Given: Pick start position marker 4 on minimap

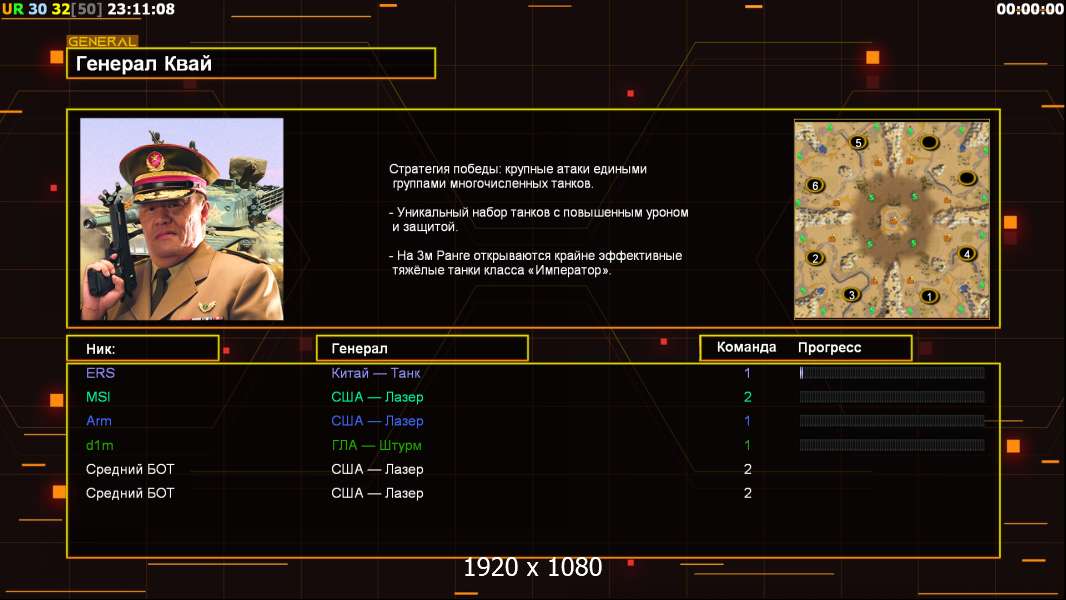Looking at the screenshot, I should pos(967,254).
